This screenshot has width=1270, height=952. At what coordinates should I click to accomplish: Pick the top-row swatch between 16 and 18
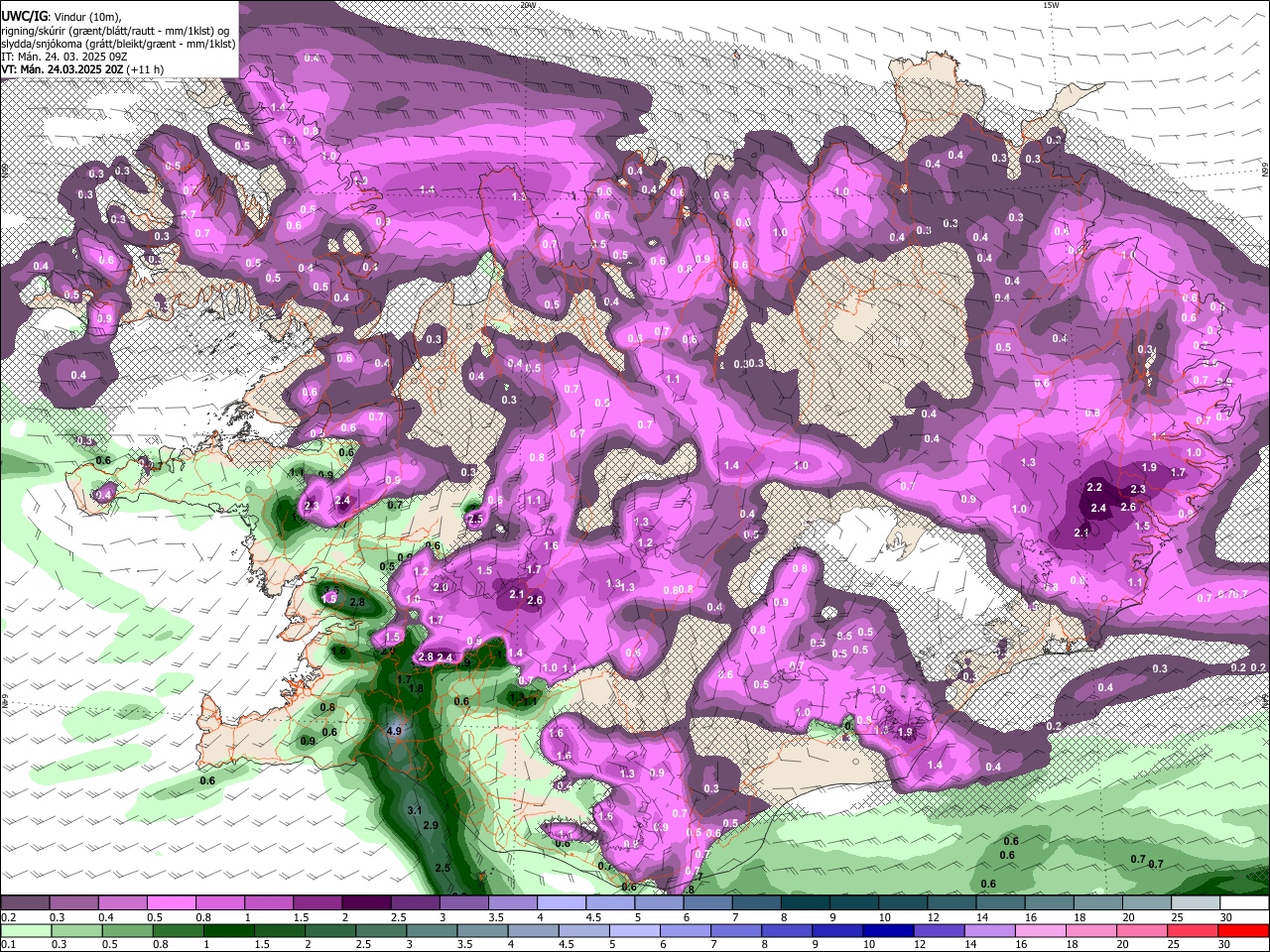[x=1050, y=903]
